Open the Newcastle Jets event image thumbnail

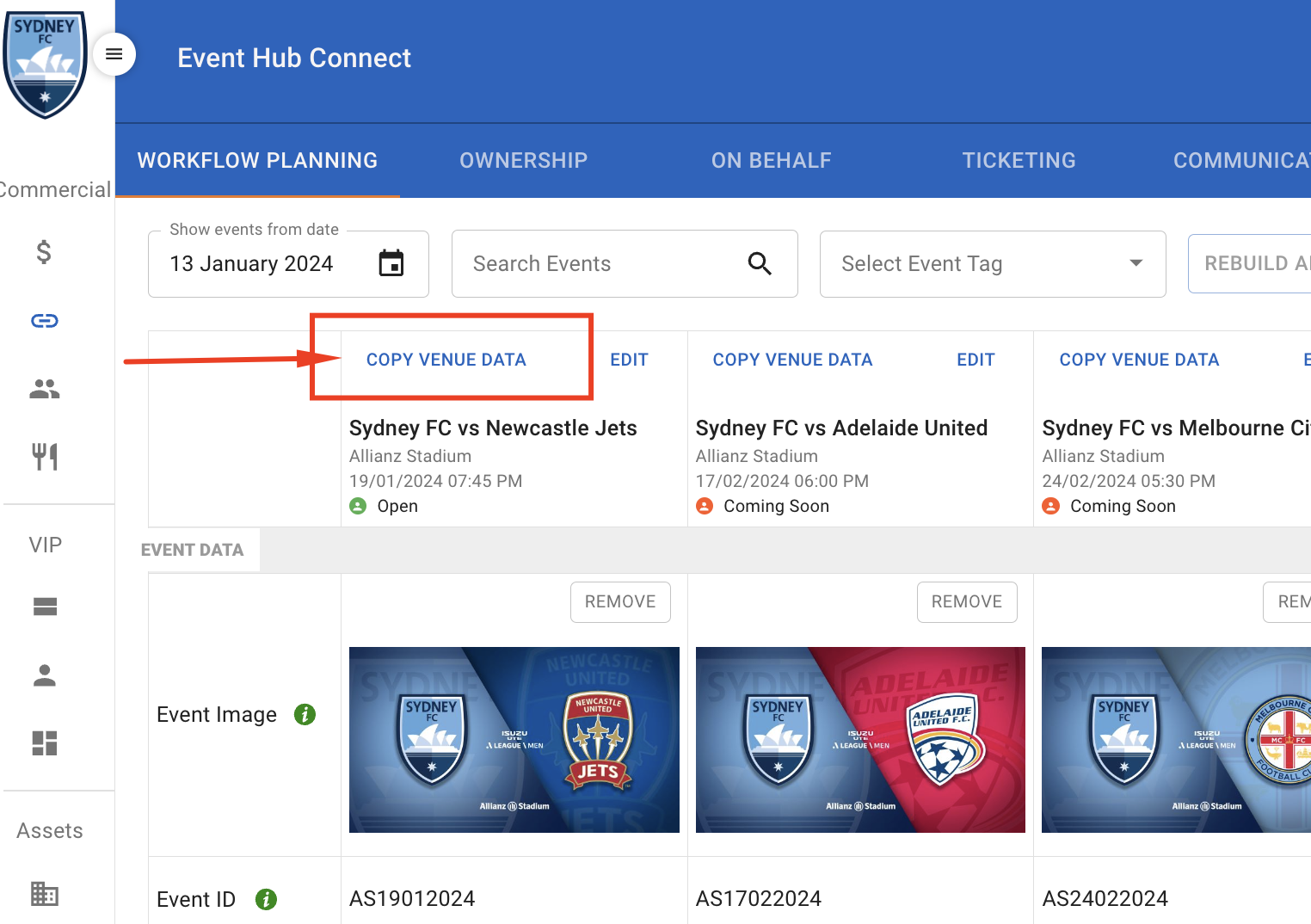point(514,740)
